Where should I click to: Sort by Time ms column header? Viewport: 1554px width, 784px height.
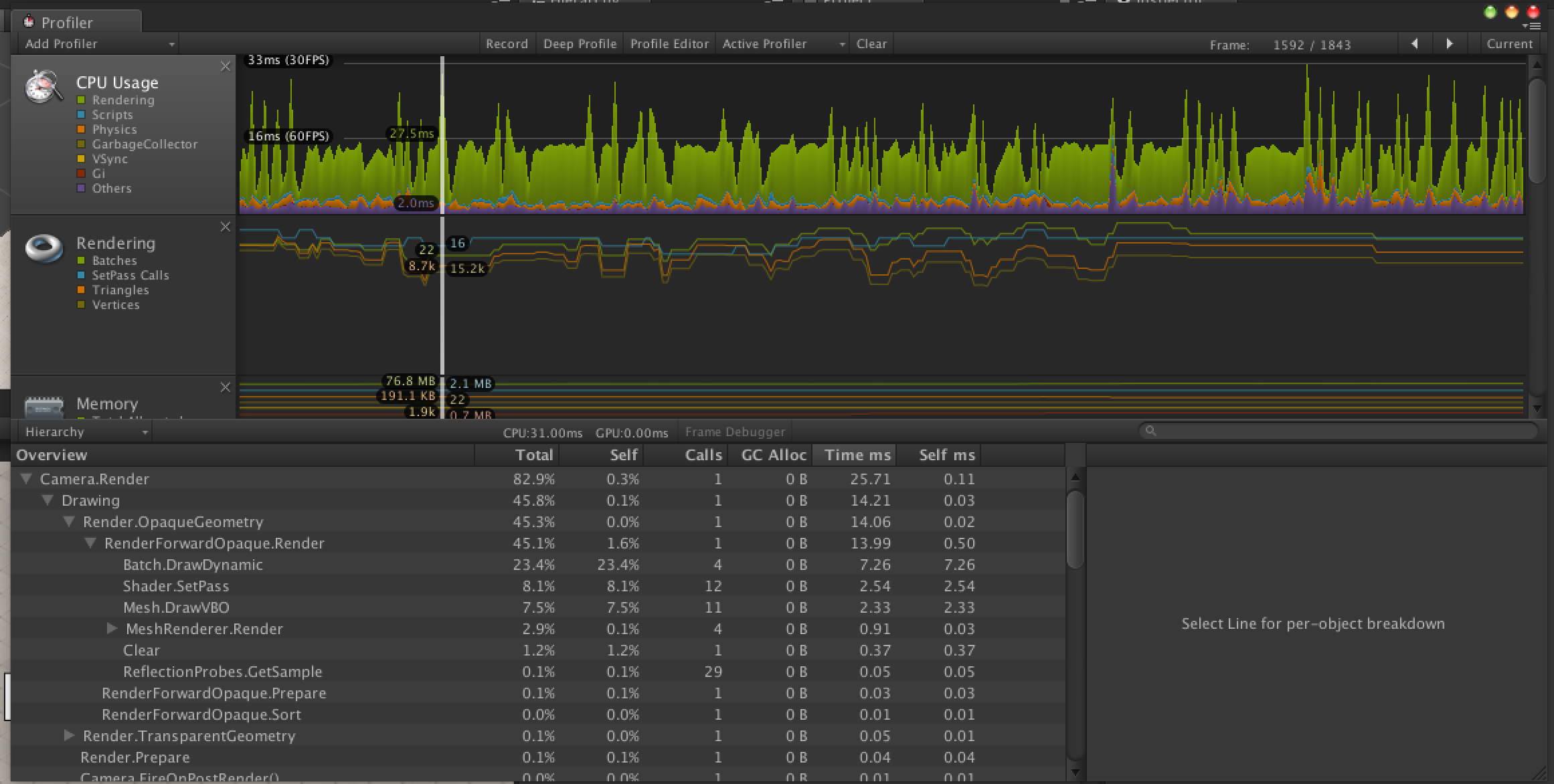(x=855, y=455)
